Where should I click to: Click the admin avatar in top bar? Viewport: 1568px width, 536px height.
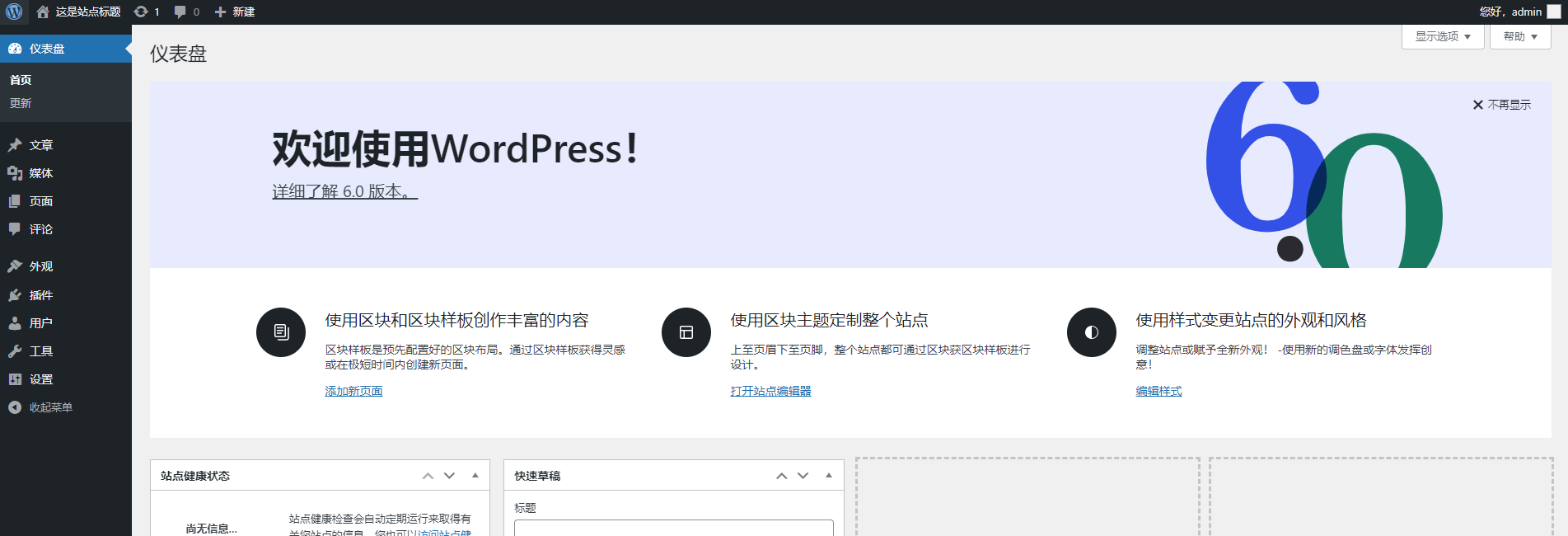(x=1554, y=12)
